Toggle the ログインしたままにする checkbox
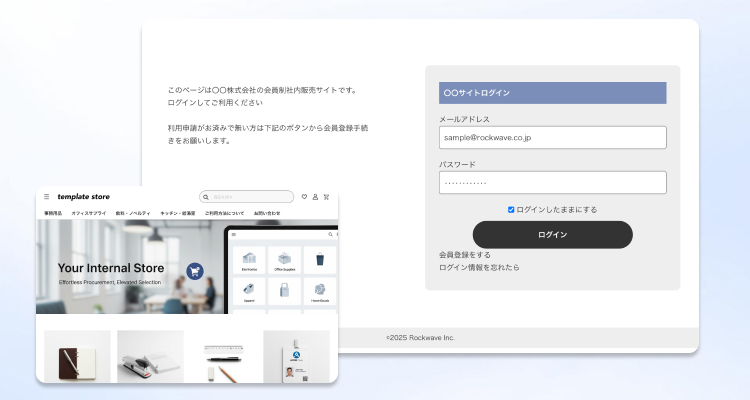750x400 pixels. 511,210
